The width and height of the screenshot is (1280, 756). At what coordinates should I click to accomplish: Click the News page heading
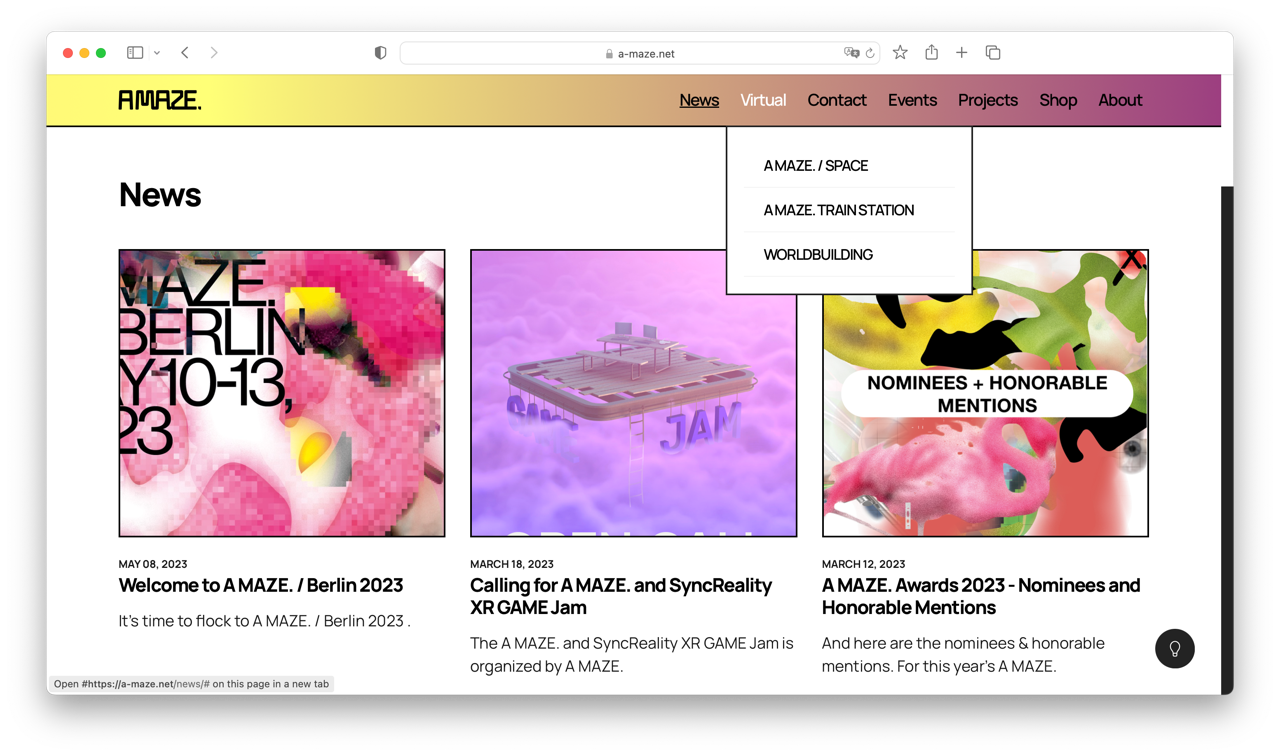coord(160,194)
